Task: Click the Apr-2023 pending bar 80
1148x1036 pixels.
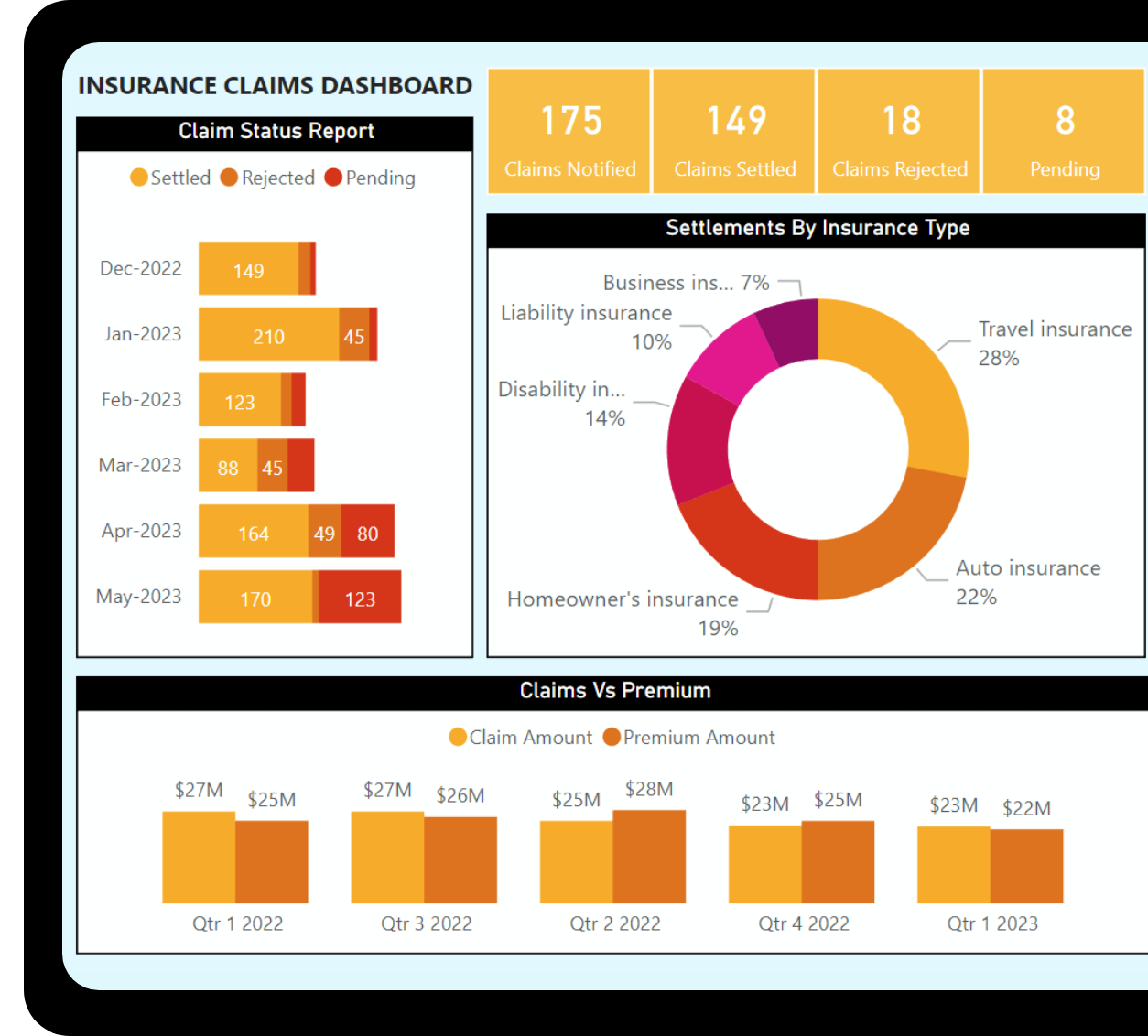Action: coord(368,531)
